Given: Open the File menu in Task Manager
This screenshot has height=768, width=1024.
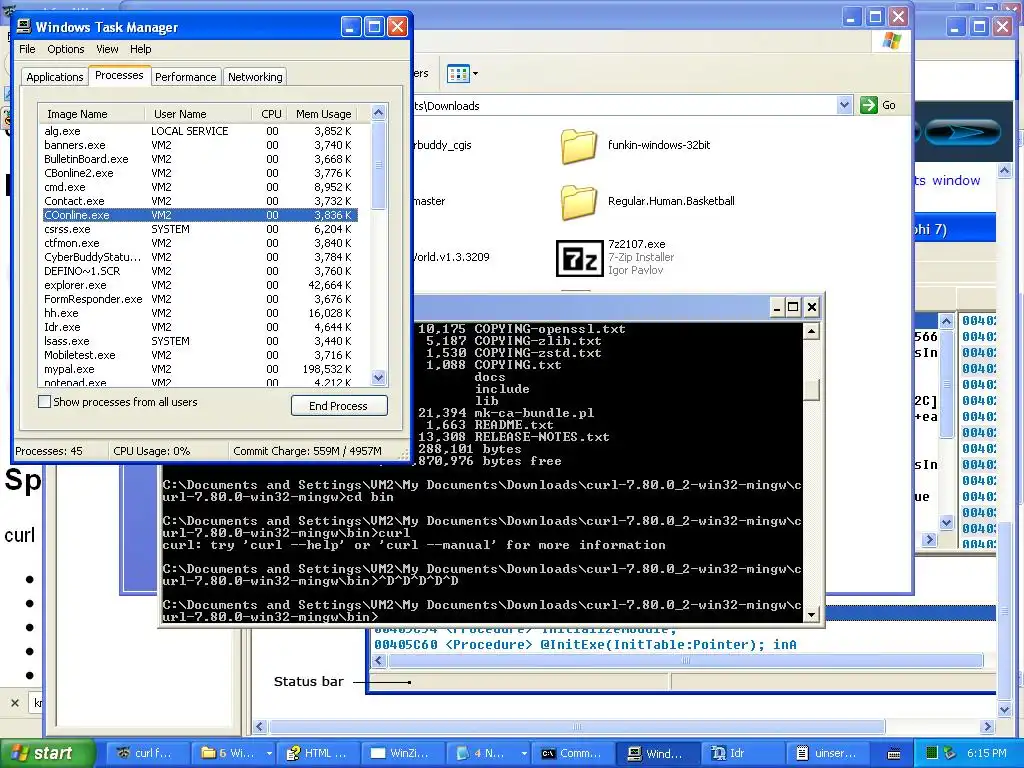Looking at the screenshot, I should (27, 49).
